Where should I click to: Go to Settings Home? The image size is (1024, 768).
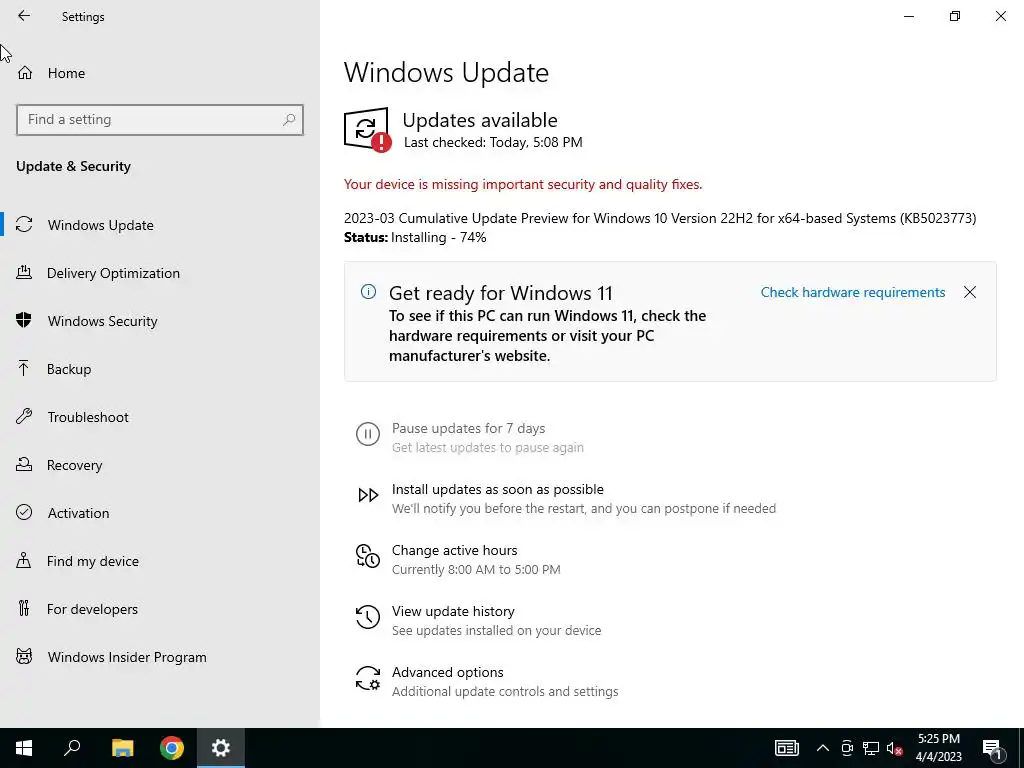(160, 73)
